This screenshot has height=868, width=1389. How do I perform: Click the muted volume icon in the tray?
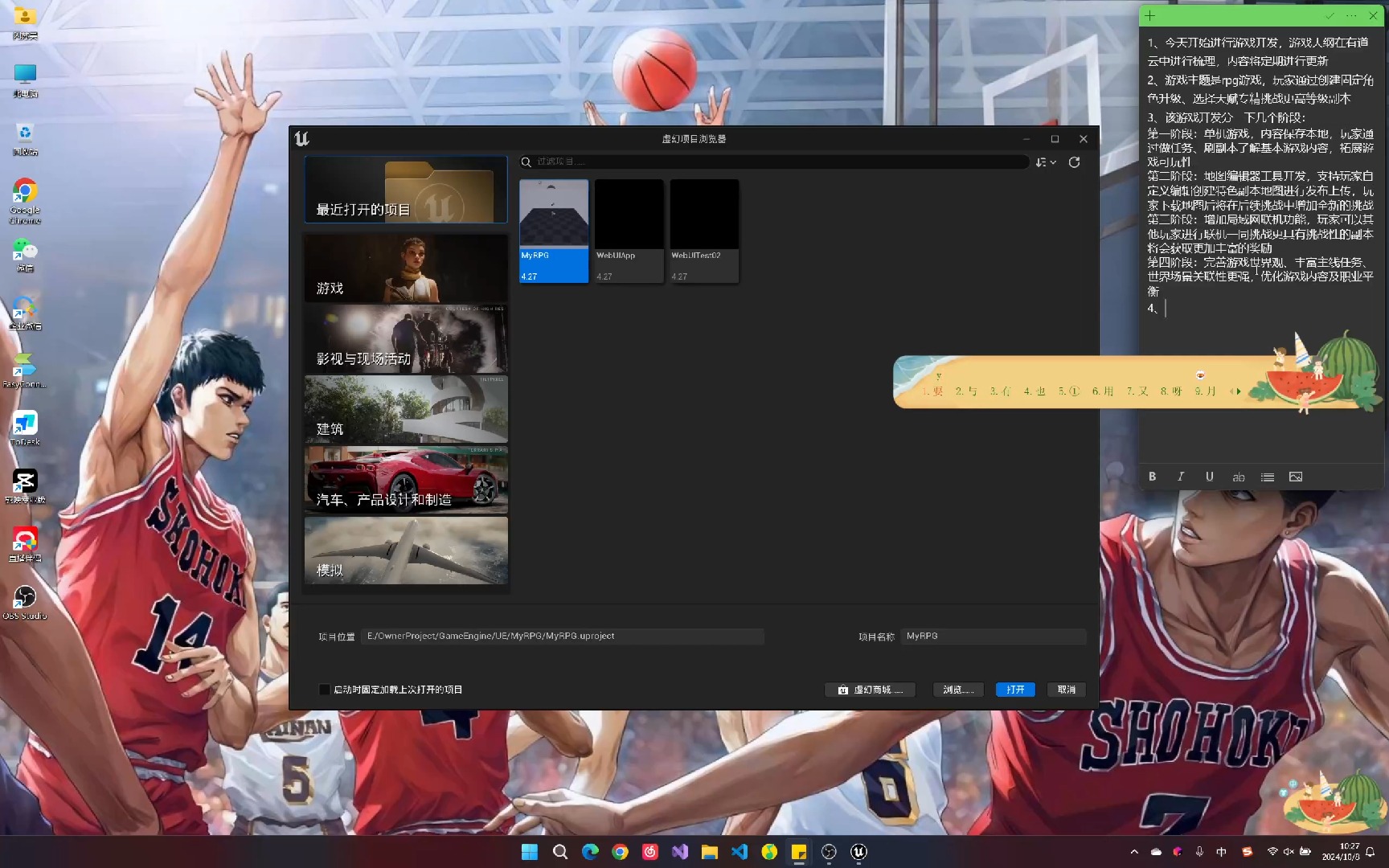click(x=1289, y=852)
